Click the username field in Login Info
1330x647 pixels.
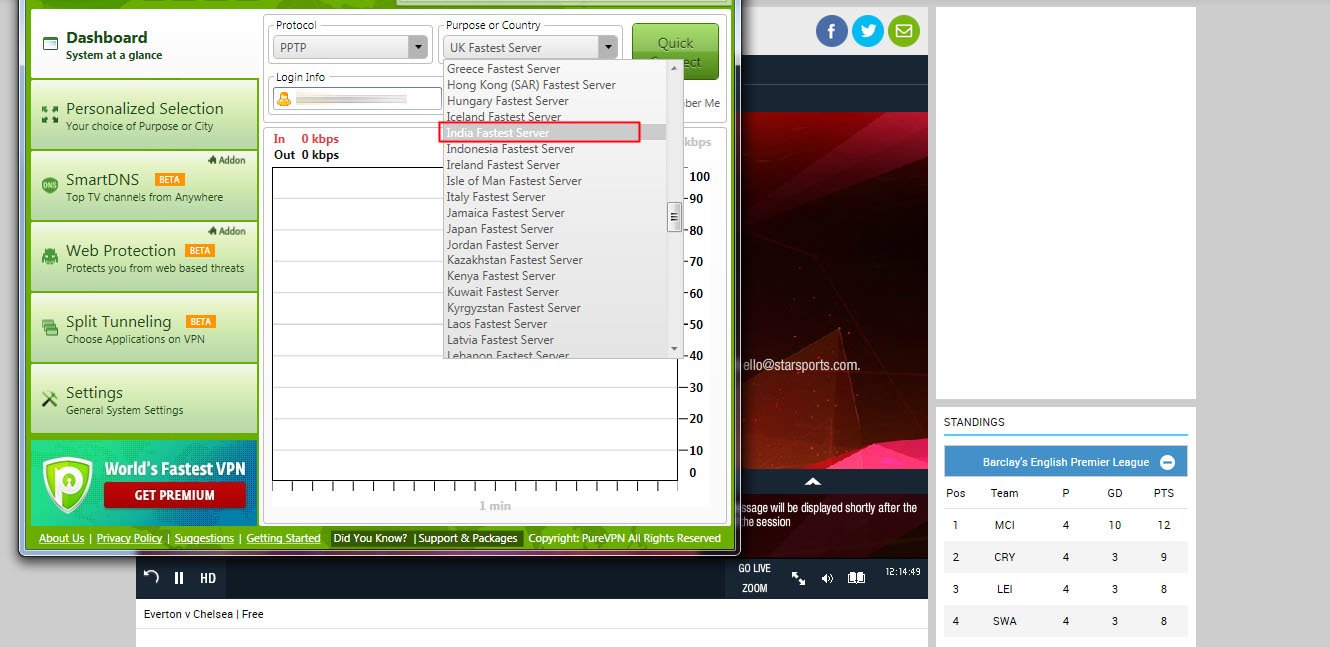point(357,98)
